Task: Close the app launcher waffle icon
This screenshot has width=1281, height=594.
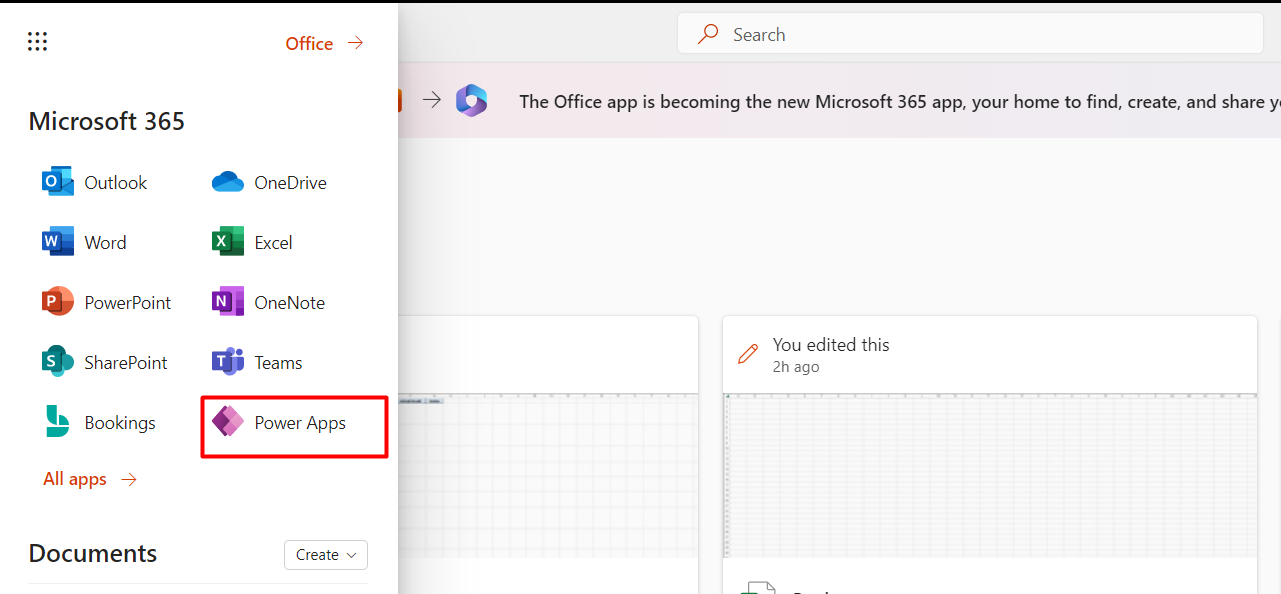Action: pos(38,41)
